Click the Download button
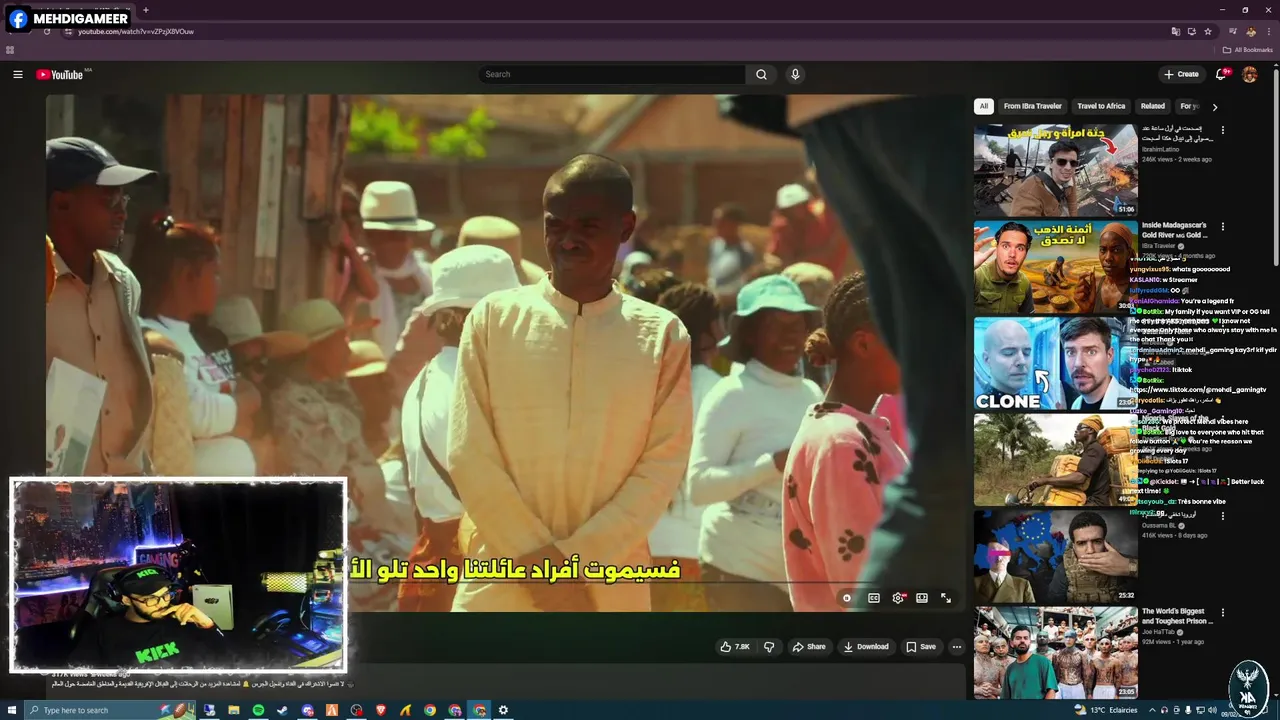 click(x=866, y=647)
